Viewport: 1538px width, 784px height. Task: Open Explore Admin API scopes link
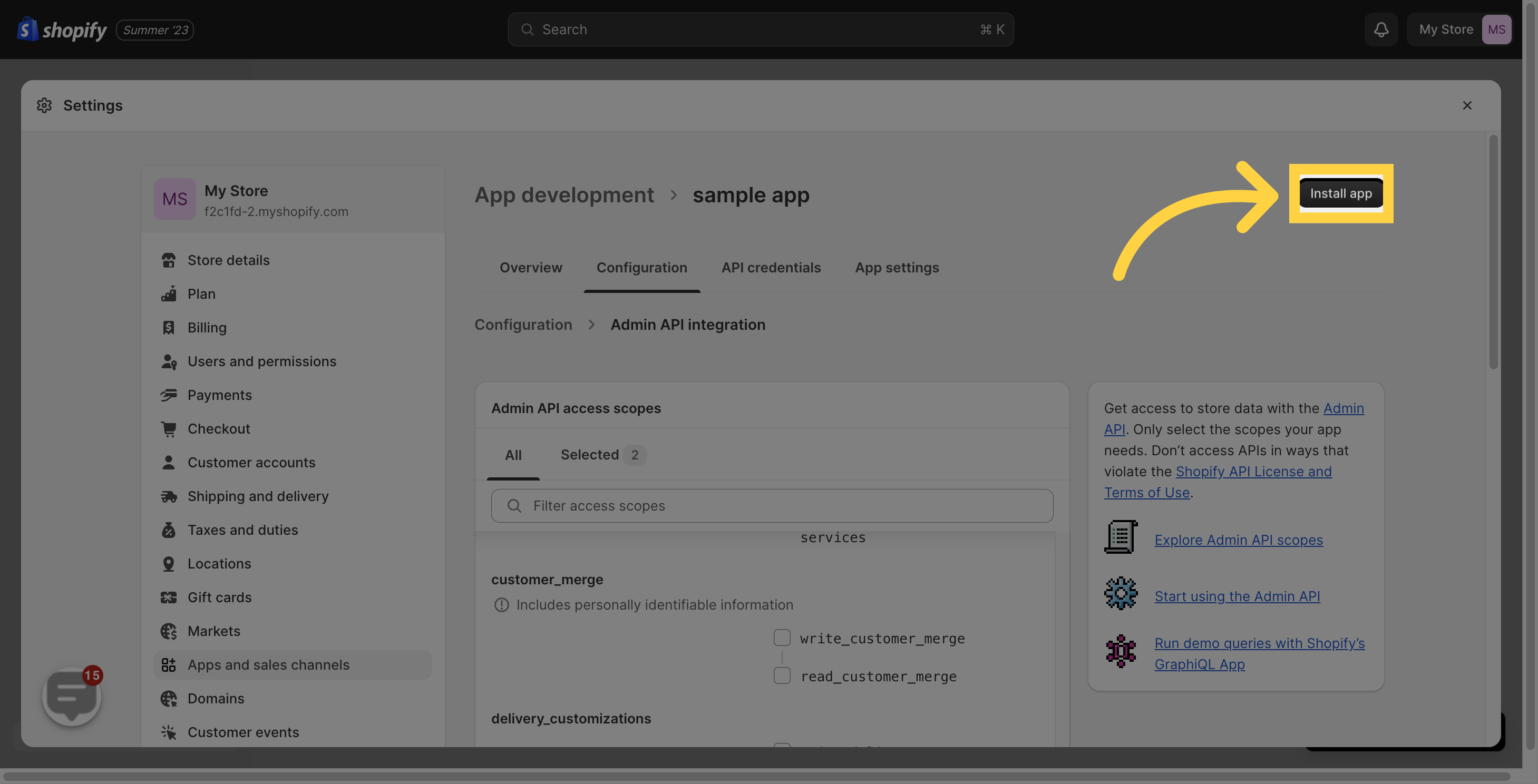(x=1238, y=540)
